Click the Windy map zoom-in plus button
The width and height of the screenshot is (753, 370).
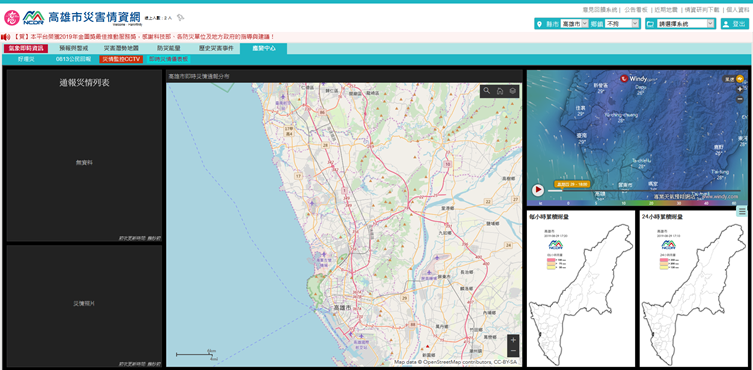tap(740, 89)
